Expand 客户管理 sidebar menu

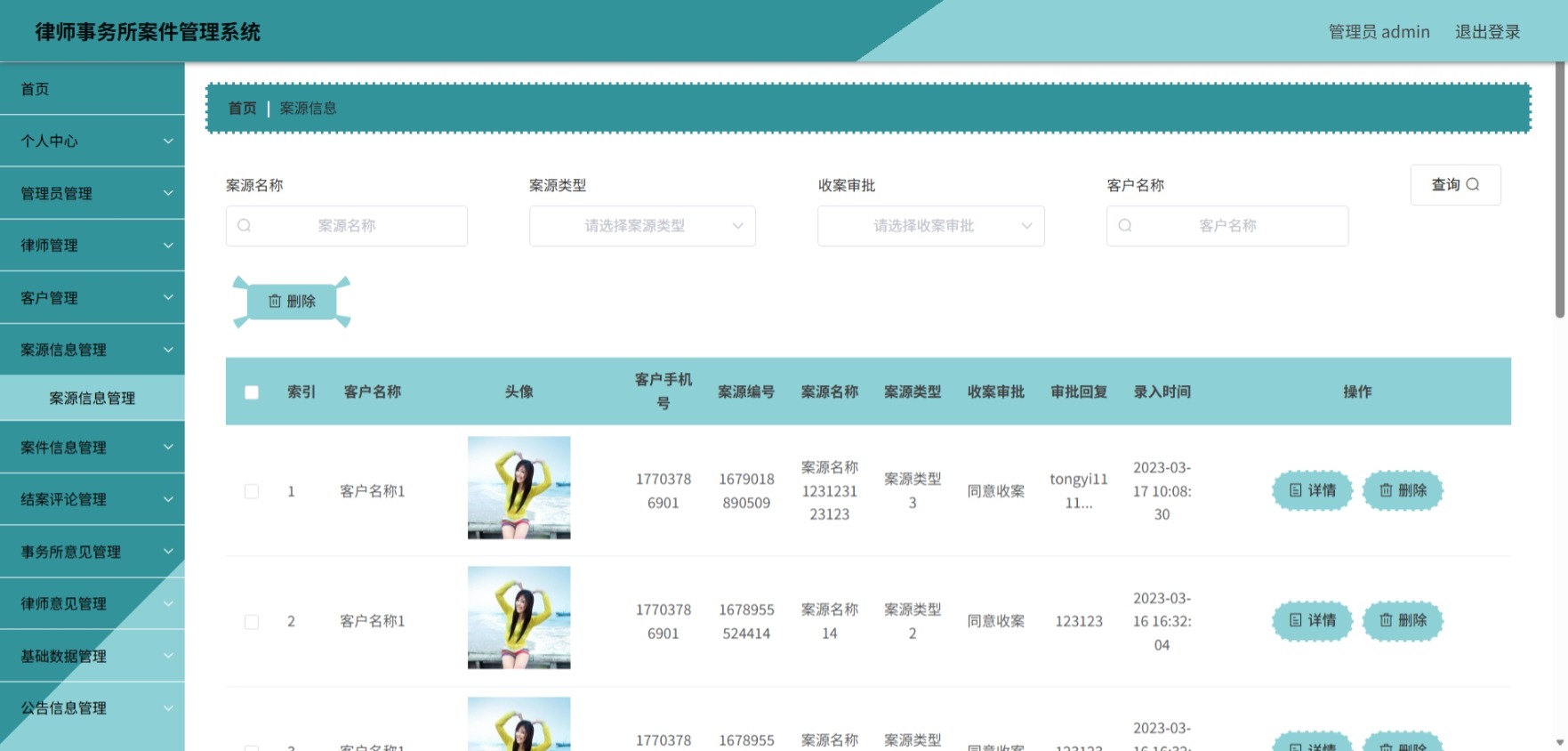(x=92, y=298)
